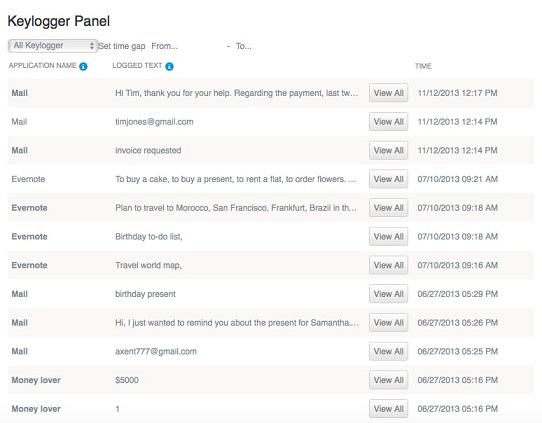View All for "Birthday to-do list" entry
The height and width of the screenshot is (423, 542).
(x=389, y=236)
